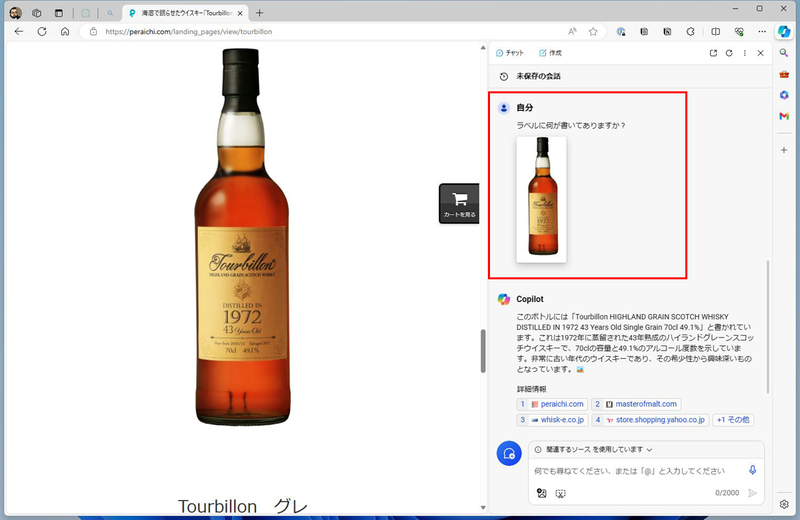This screenshot has width=800, height=520.
Task: Add a screenshot to the message
Action: tap(560, 493)
